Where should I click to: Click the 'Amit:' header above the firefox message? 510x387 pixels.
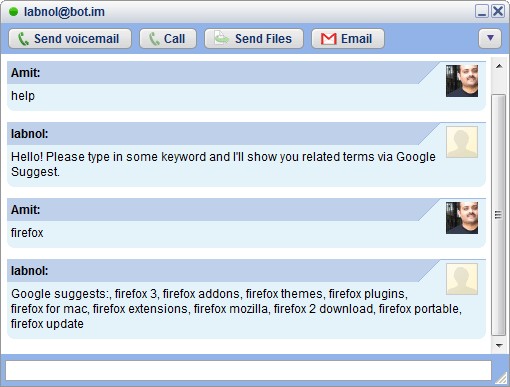click(25, 210)
